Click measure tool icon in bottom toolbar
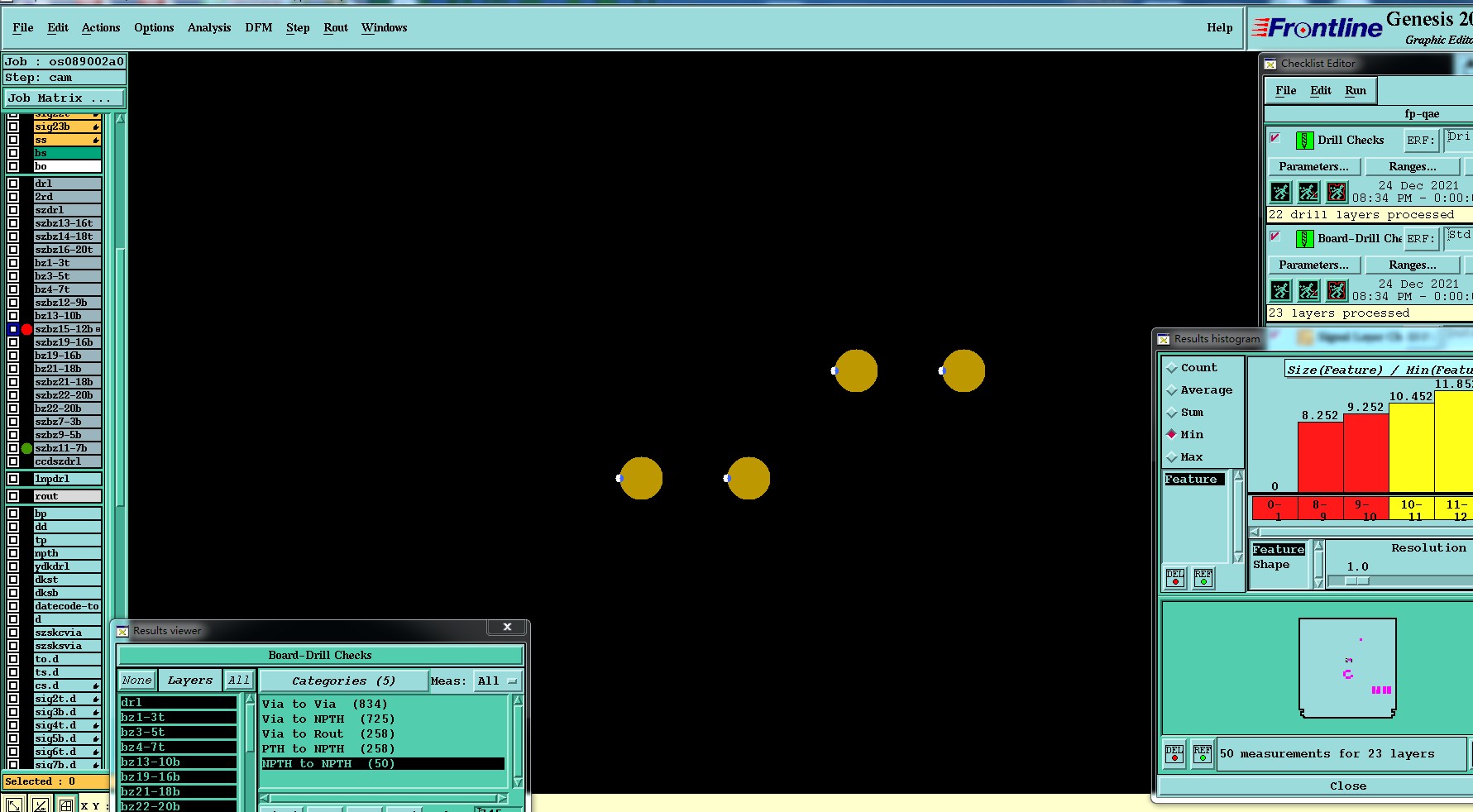This screenshot has height=812, width=1473. pos(40,805)
